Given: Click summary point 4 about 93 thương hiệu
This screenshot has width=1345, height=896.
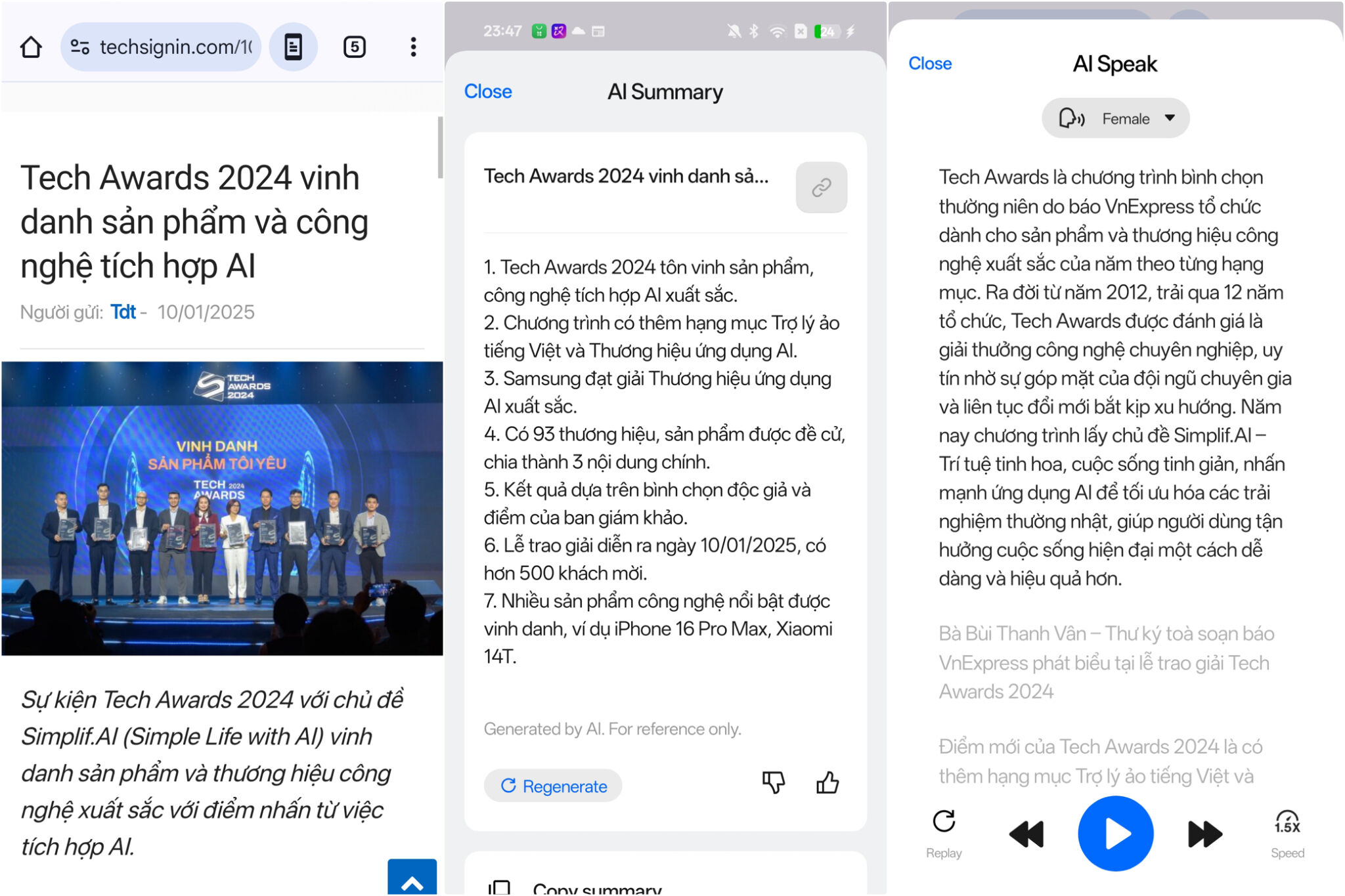Looking at the screenshot, I should coord(664,448).
